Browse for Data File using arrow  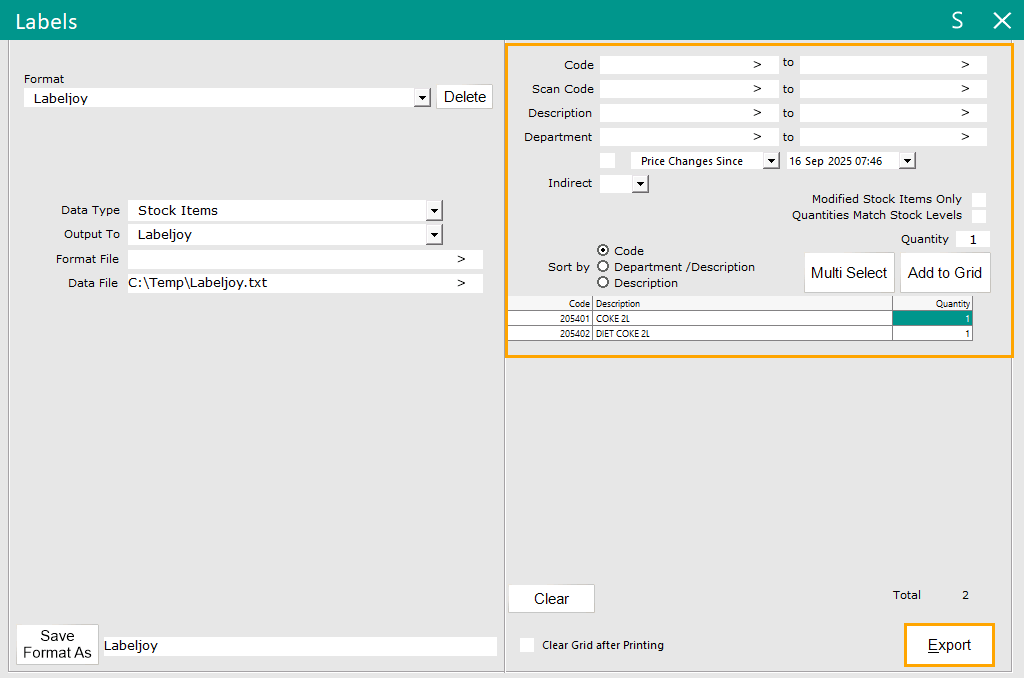pyautogui.click(x=461, y=283)
